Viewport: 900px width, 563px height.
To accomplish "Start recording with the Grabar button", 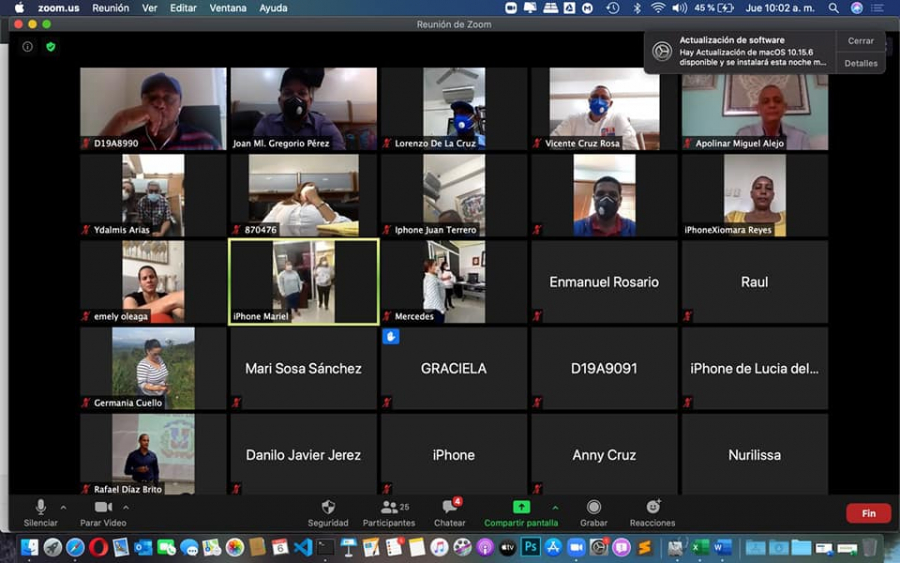I will [x=594, y=508].
